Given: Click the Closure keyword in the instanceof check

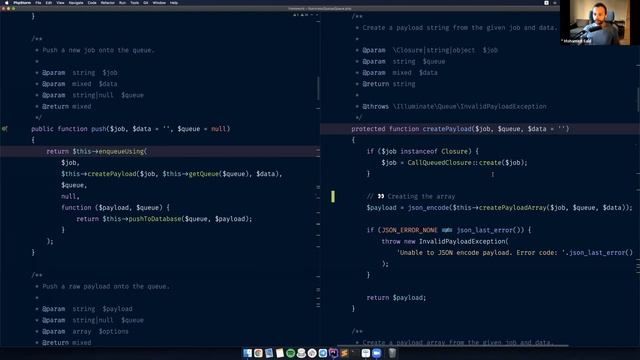Looking at the screenshot, I should (x=454, y=151).
